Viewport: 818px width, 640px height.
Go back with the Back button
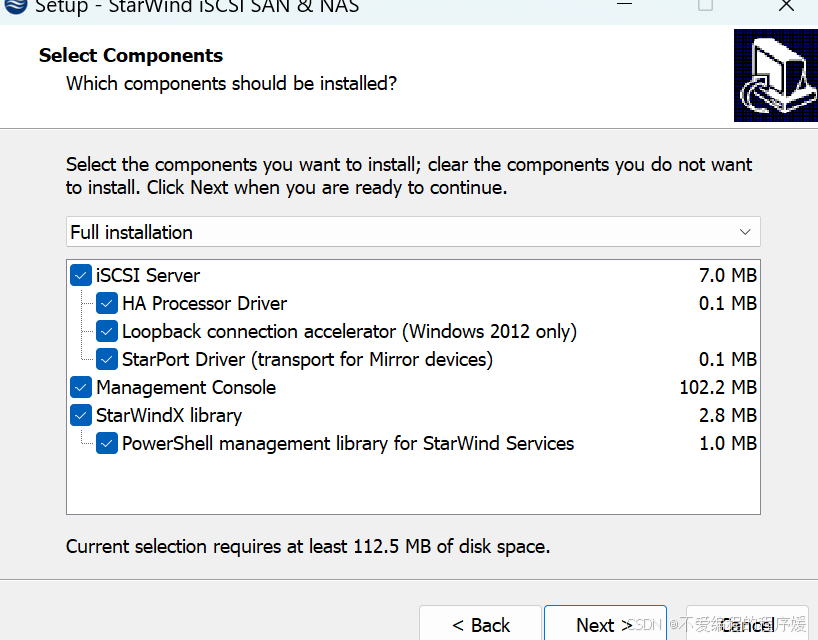[481, 625]
